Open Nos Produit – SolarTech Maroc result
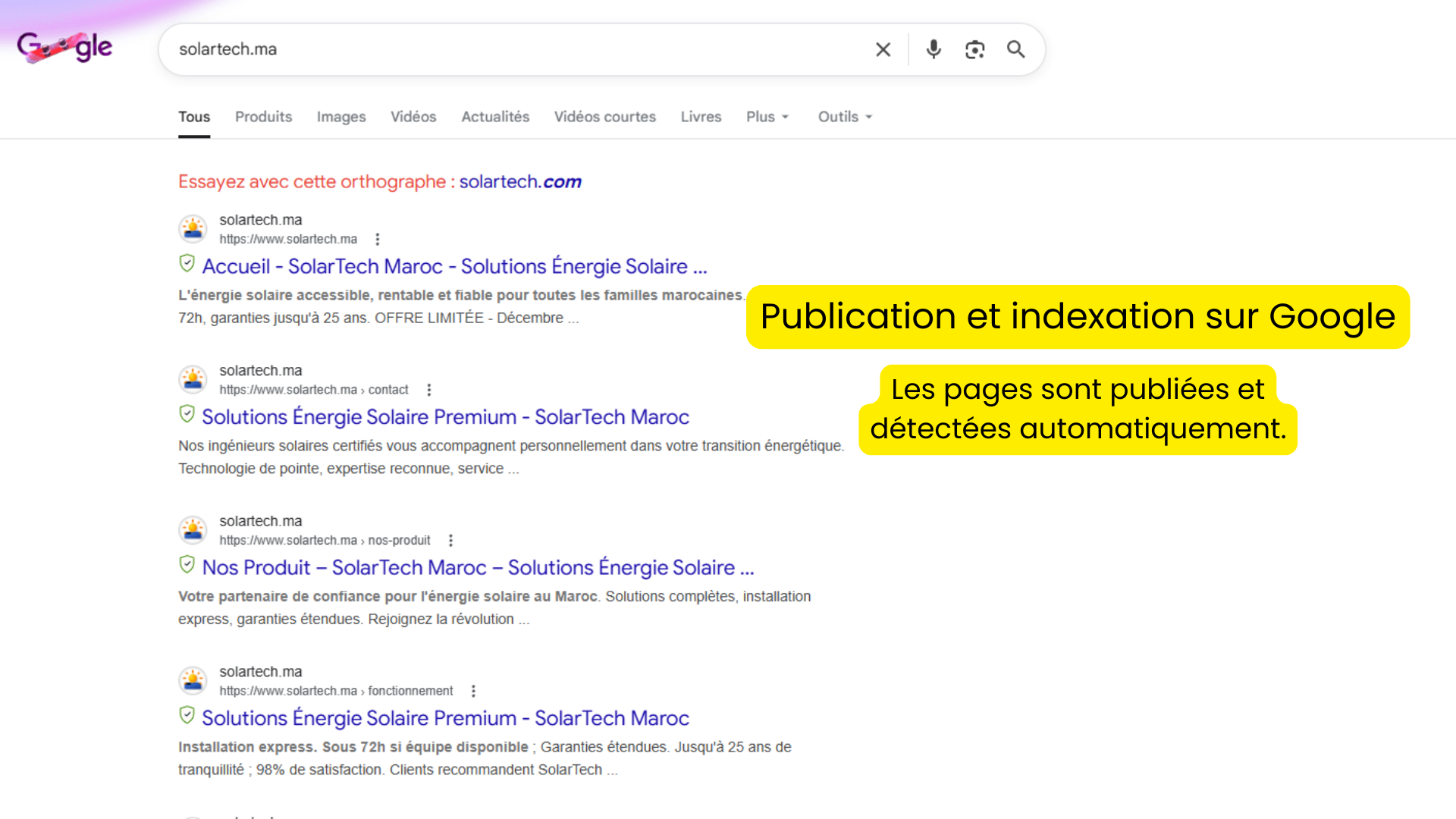The height and width of the screenshot is (819, 1456). (478, 568)
